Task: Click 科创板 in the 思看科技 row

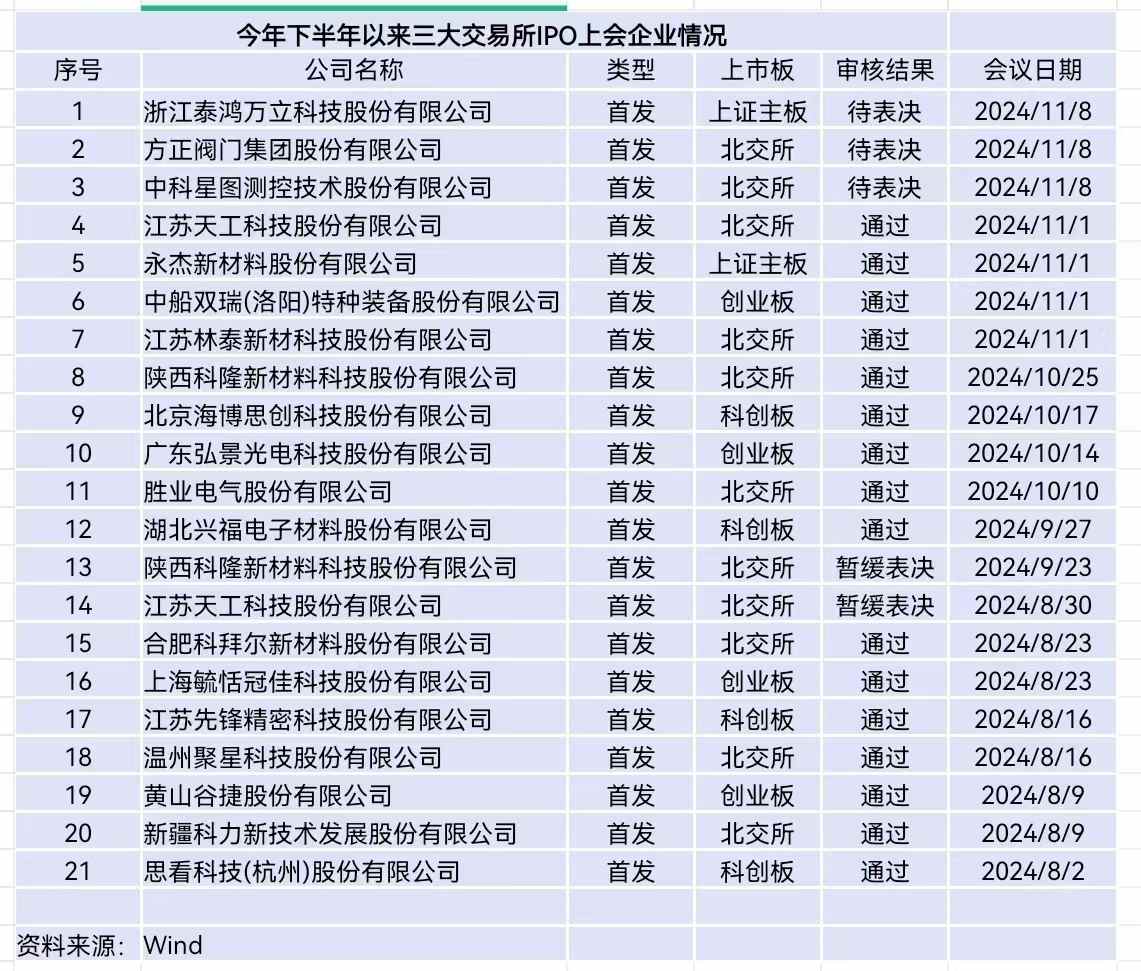Action: [x=758, y=871]
